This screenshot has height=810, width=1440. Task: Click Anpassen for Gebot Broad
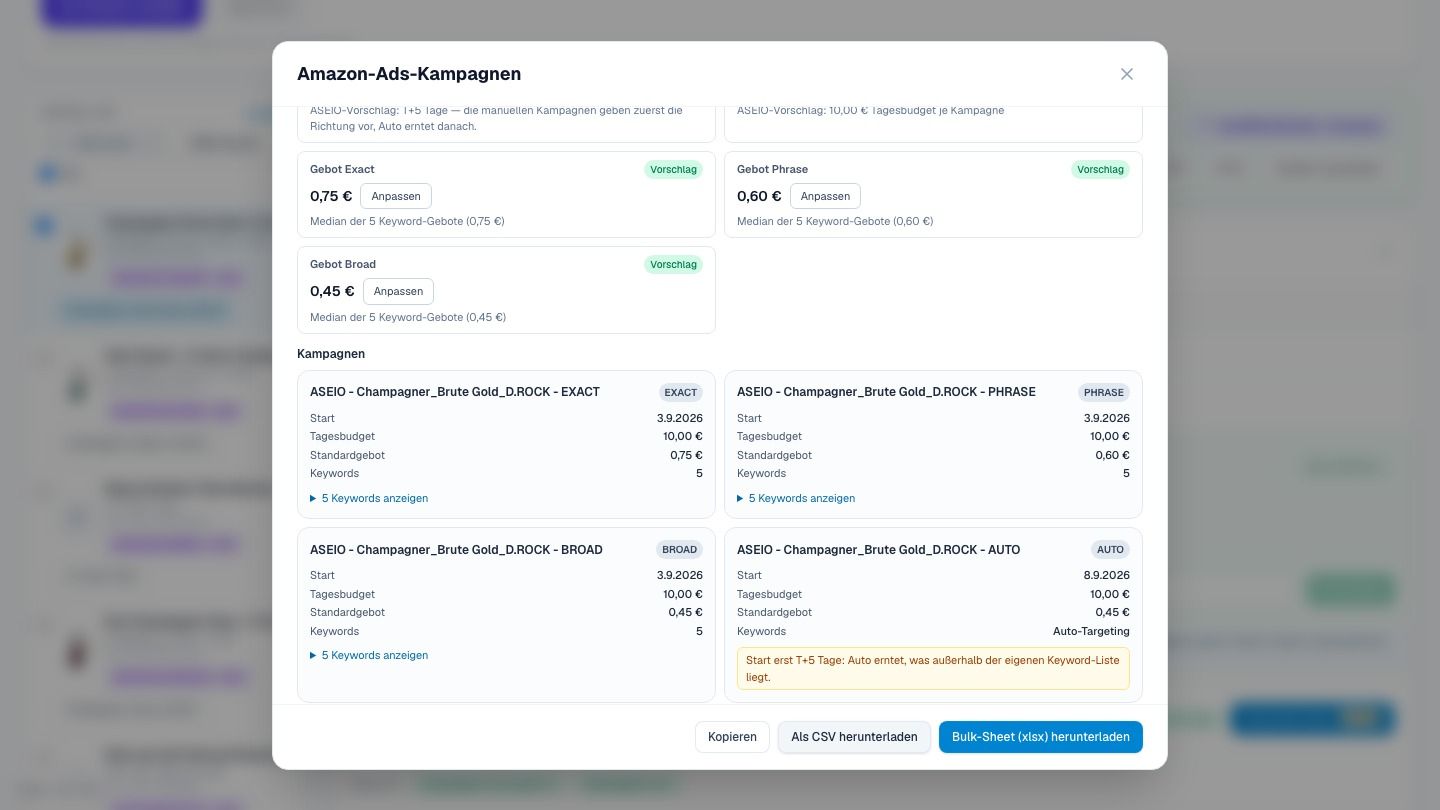click(398, 291)
